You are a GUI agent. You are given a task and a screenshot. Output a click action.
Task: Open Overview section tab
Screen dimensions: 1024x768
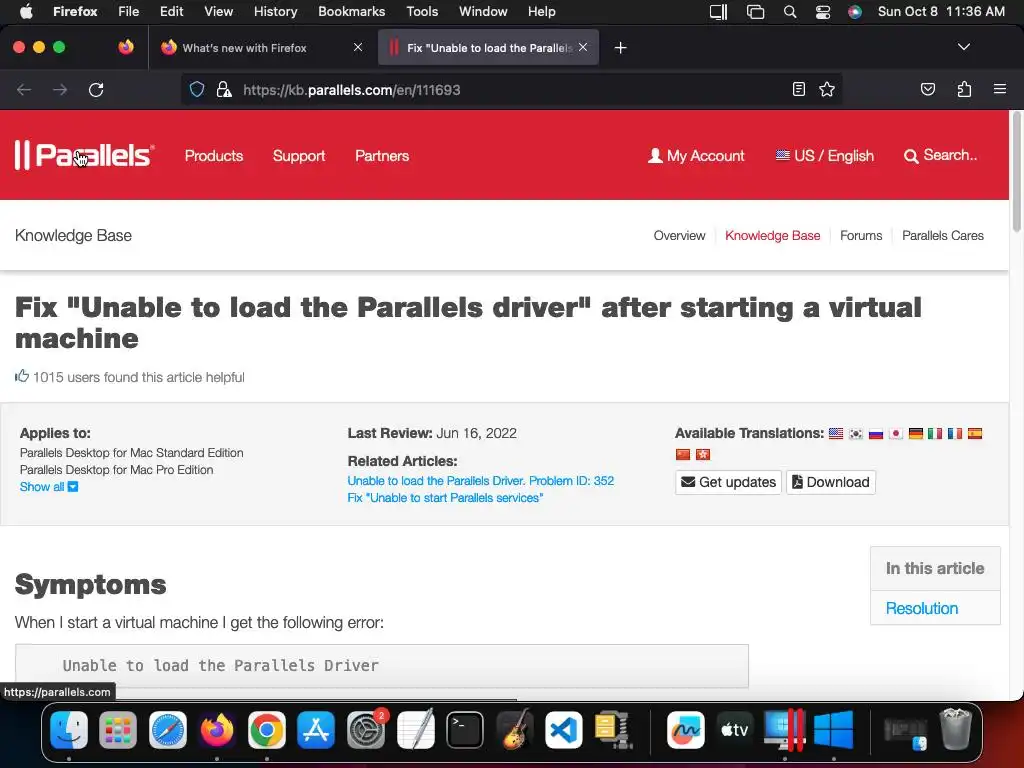tap(679, 236)
